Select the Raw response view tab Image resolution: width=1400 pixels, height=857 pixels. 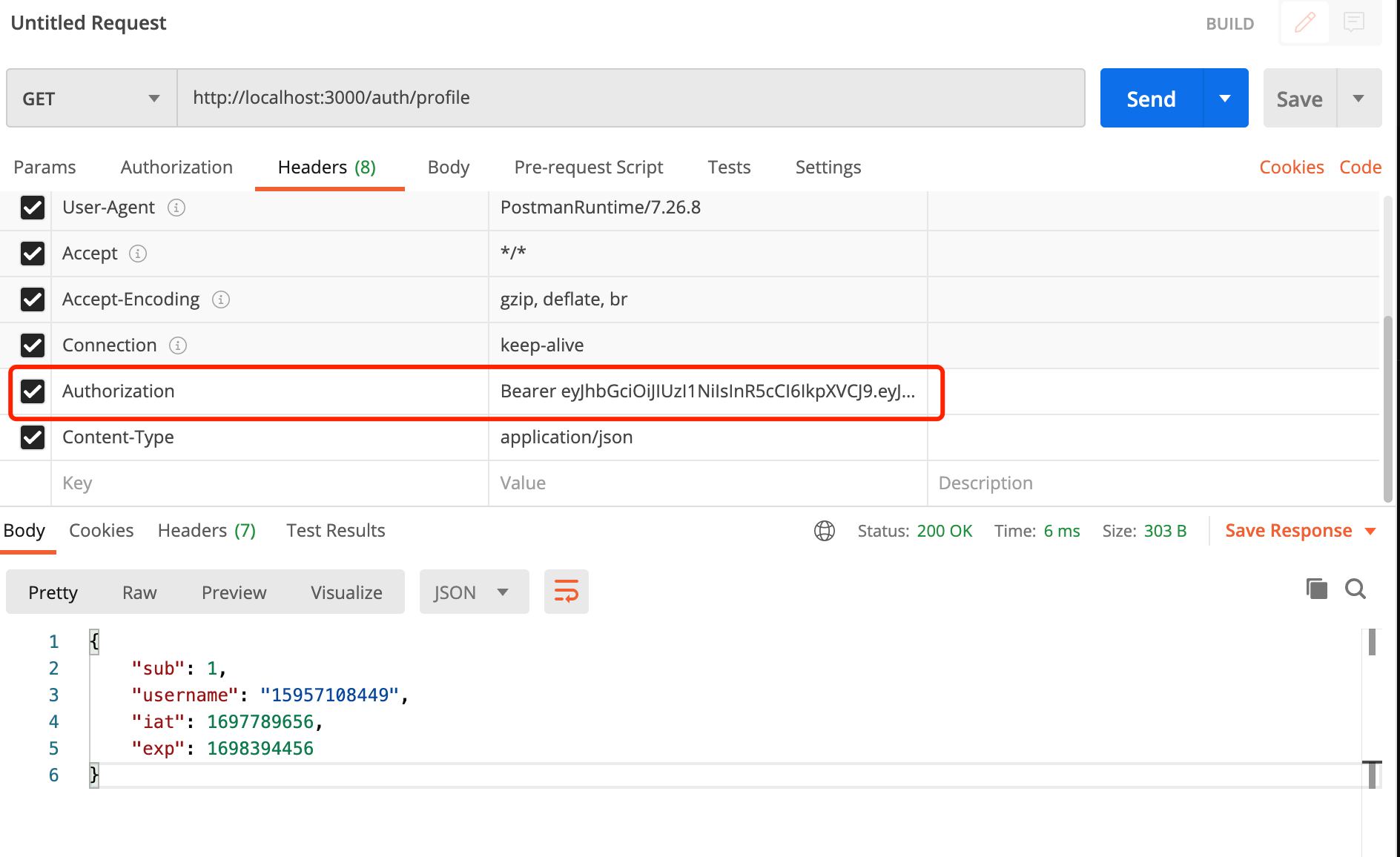click(139, 592)
